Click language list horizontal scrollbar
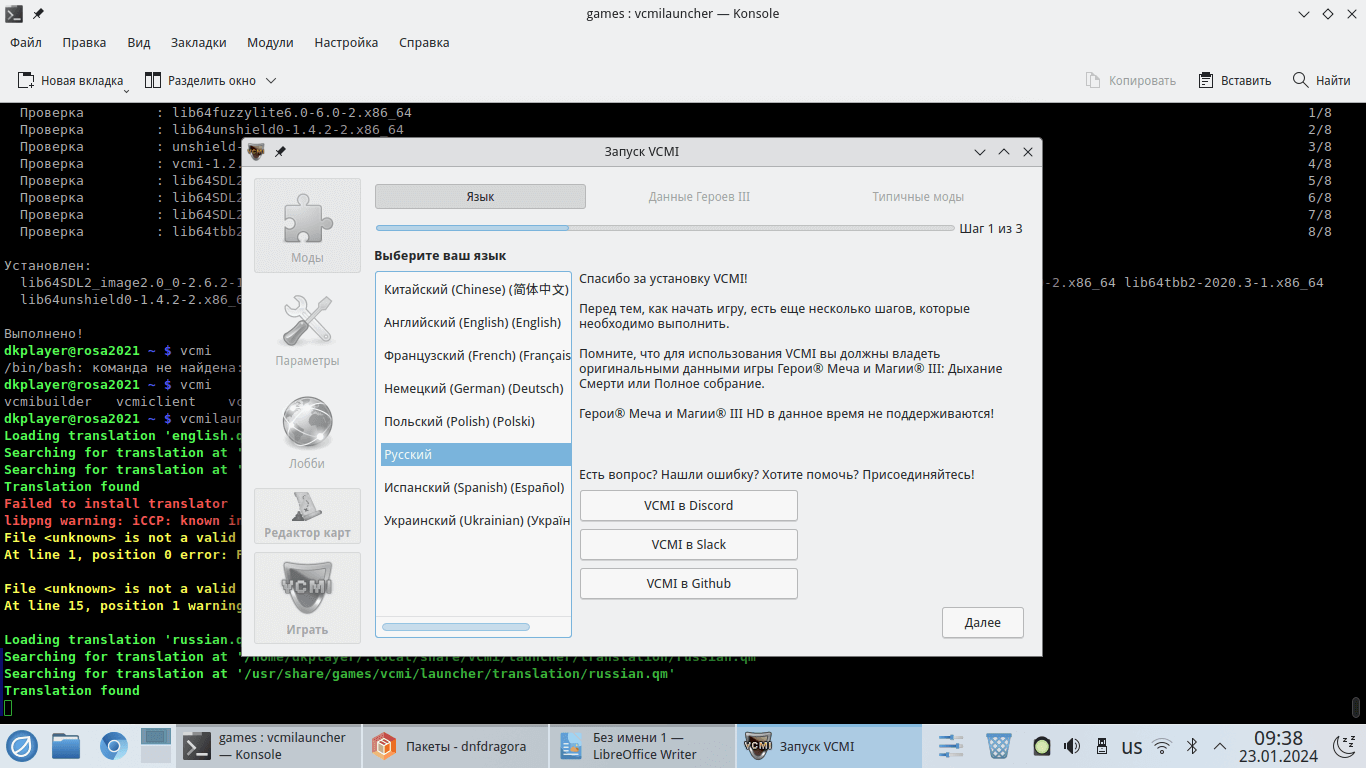Viewport: 1366px width, 768px height. point(456,627)
